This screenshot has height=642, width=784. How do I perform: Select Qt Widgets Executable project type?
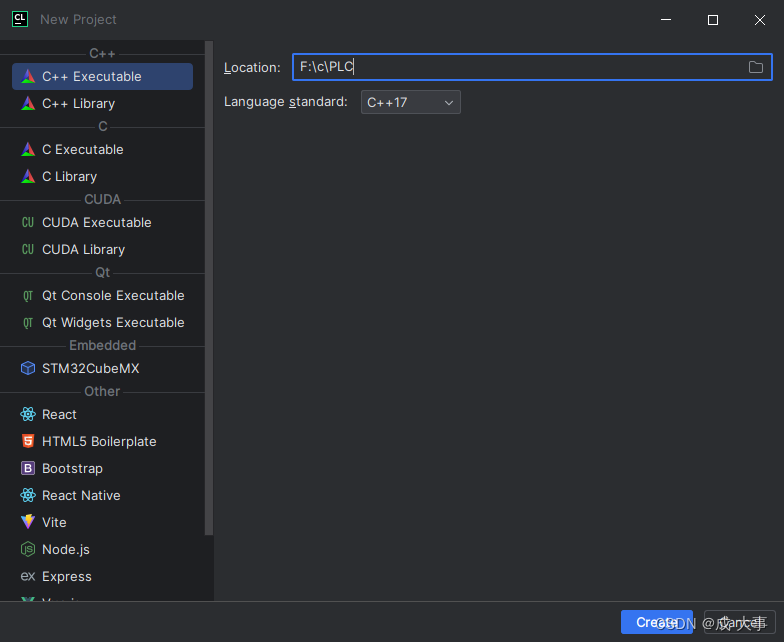tap(113, 323)
